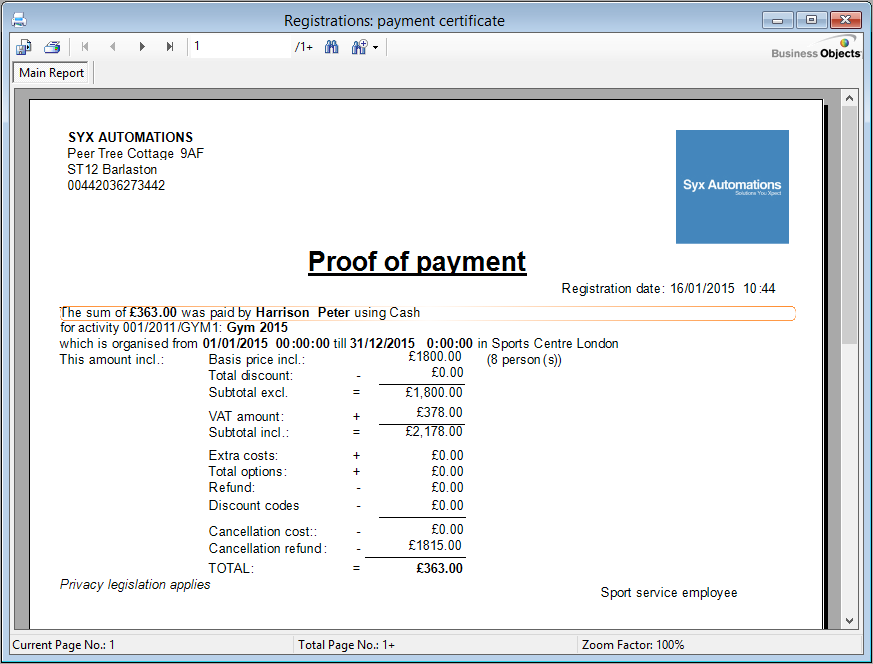Jump to the last page
The image size is (873, 664).
(170, 47)
